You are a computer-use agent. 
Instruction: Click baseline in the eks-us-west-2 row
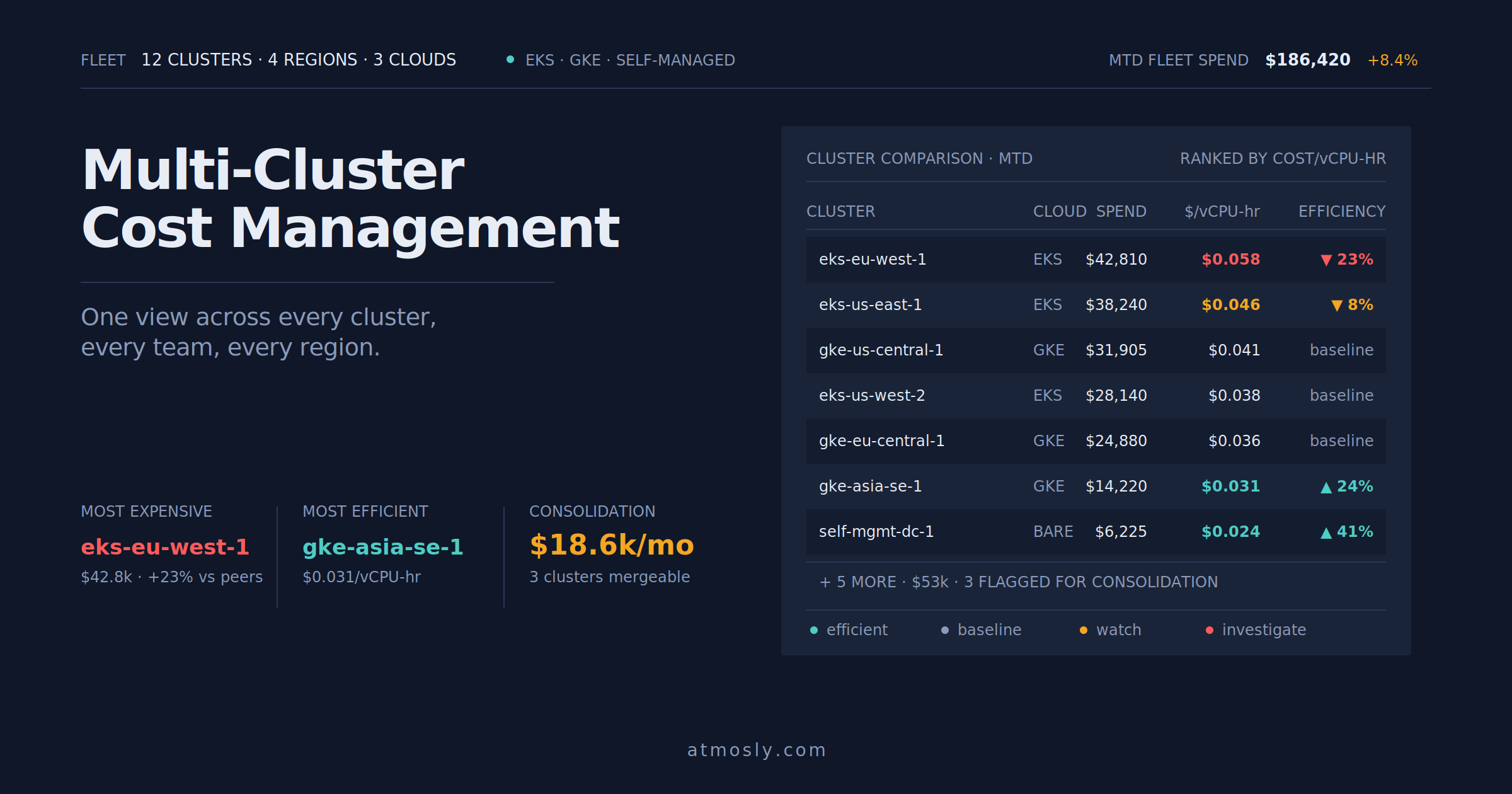(1341, 395)
